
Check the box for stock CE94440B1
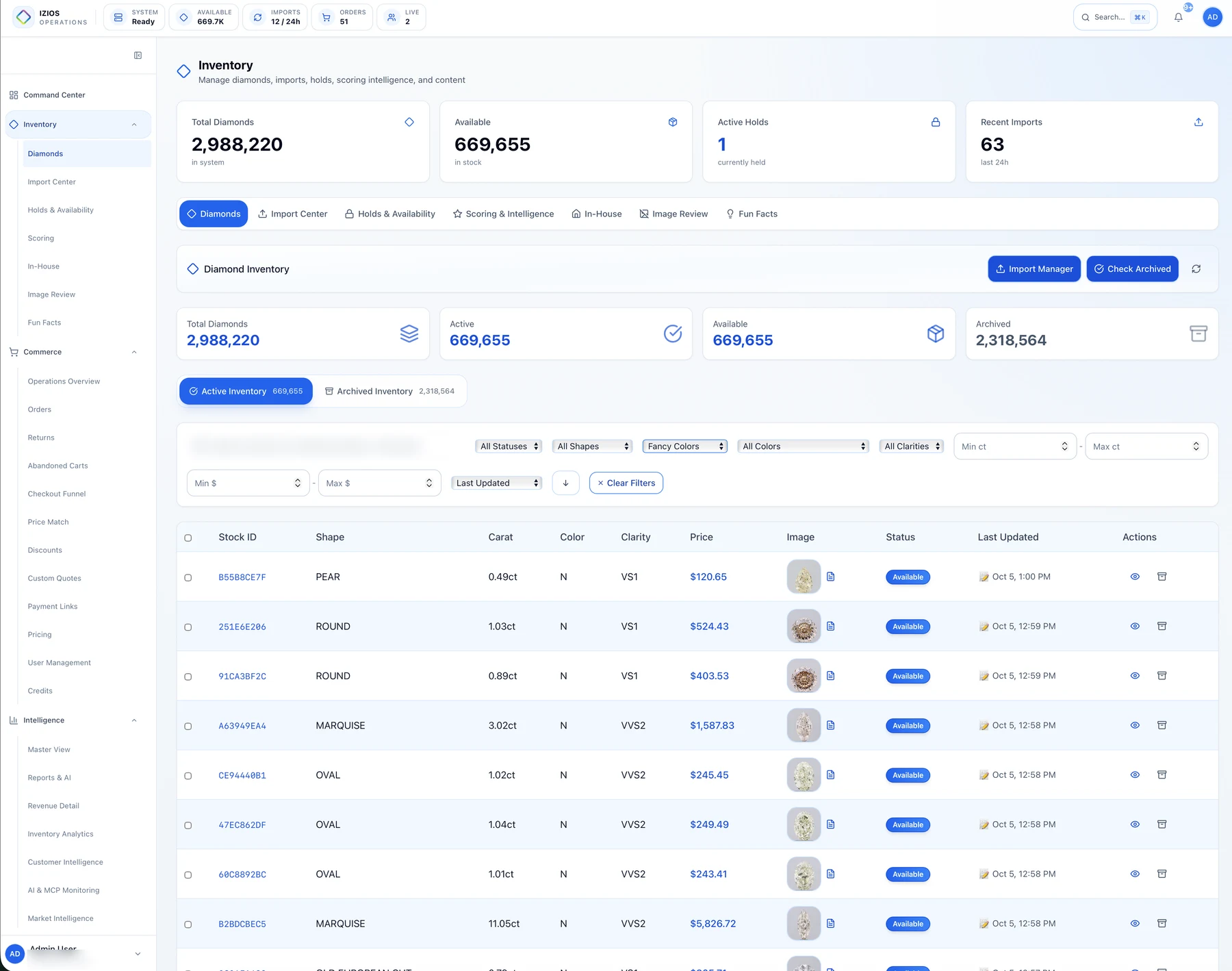pos(188,776)
